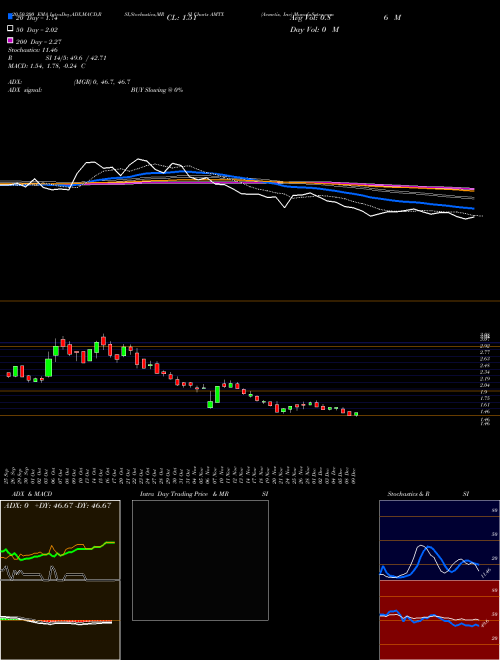
Task: Click the 'BUY Slowing @ 0%' signal text
Action: [157, 90]
